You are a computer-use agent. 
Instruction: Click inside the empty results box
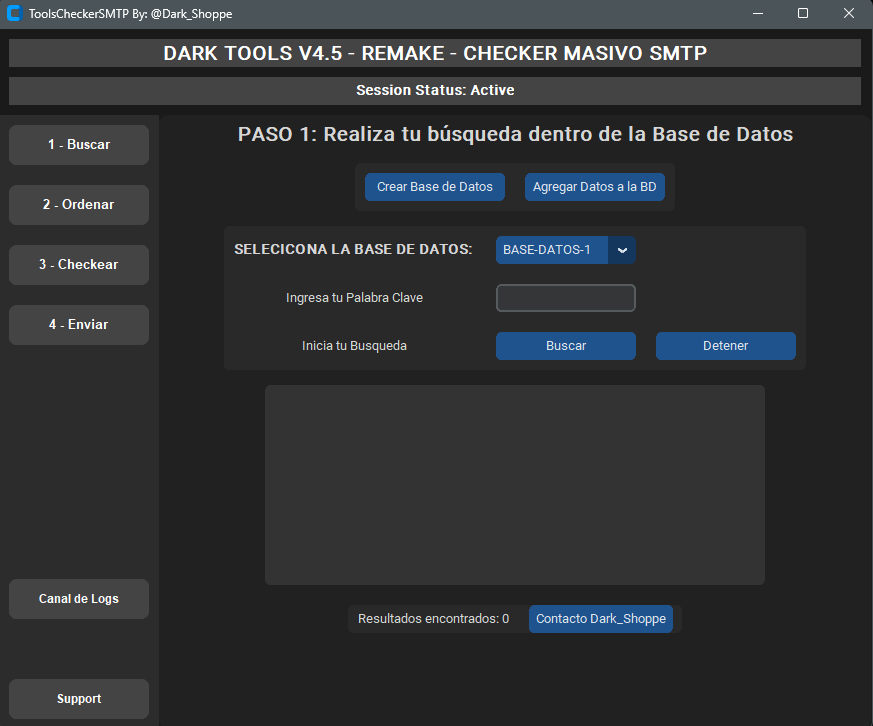click(514, 484)
